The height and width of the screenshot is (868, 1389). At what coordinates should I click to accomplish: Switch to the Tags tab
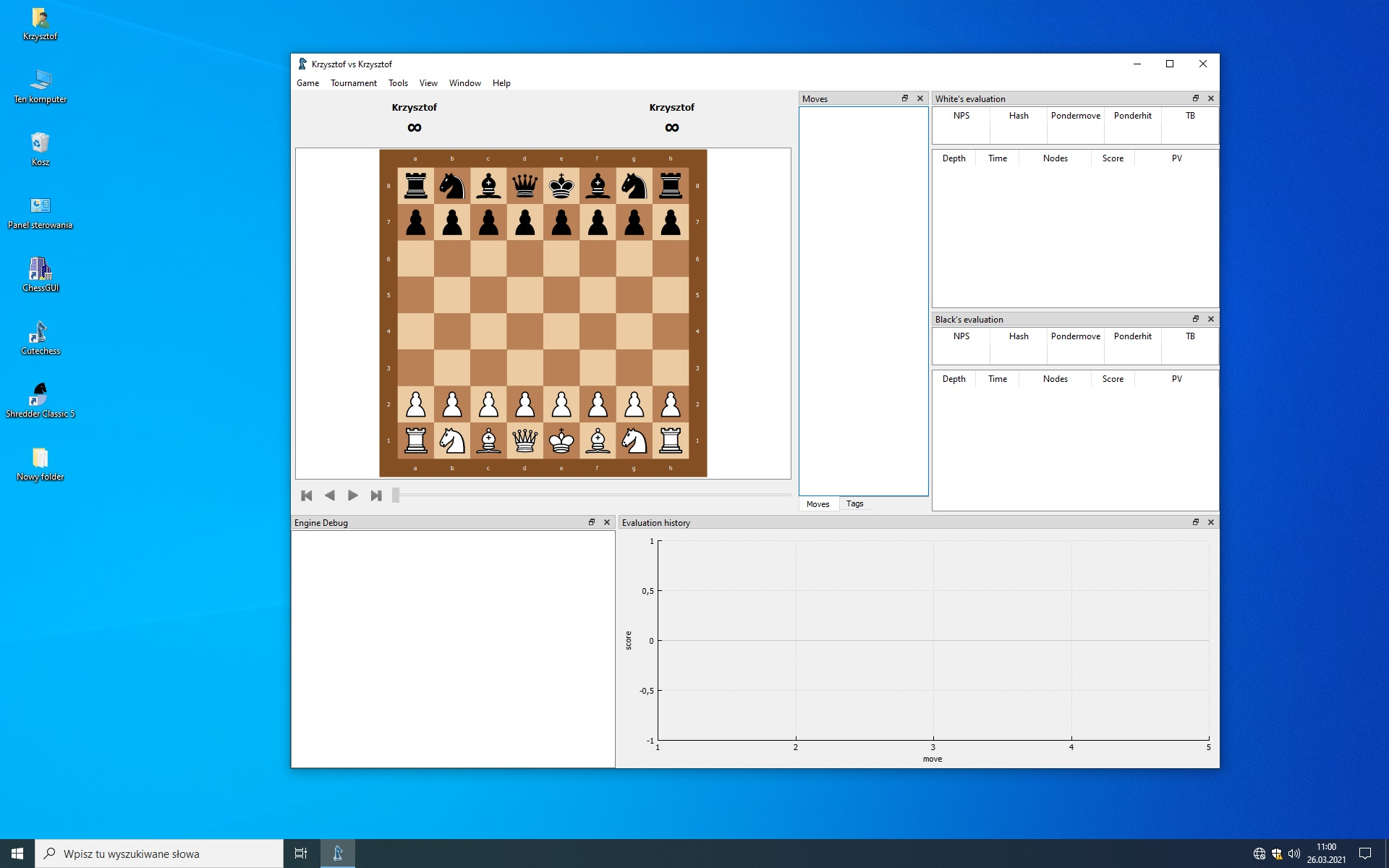(x=854, y=503)
